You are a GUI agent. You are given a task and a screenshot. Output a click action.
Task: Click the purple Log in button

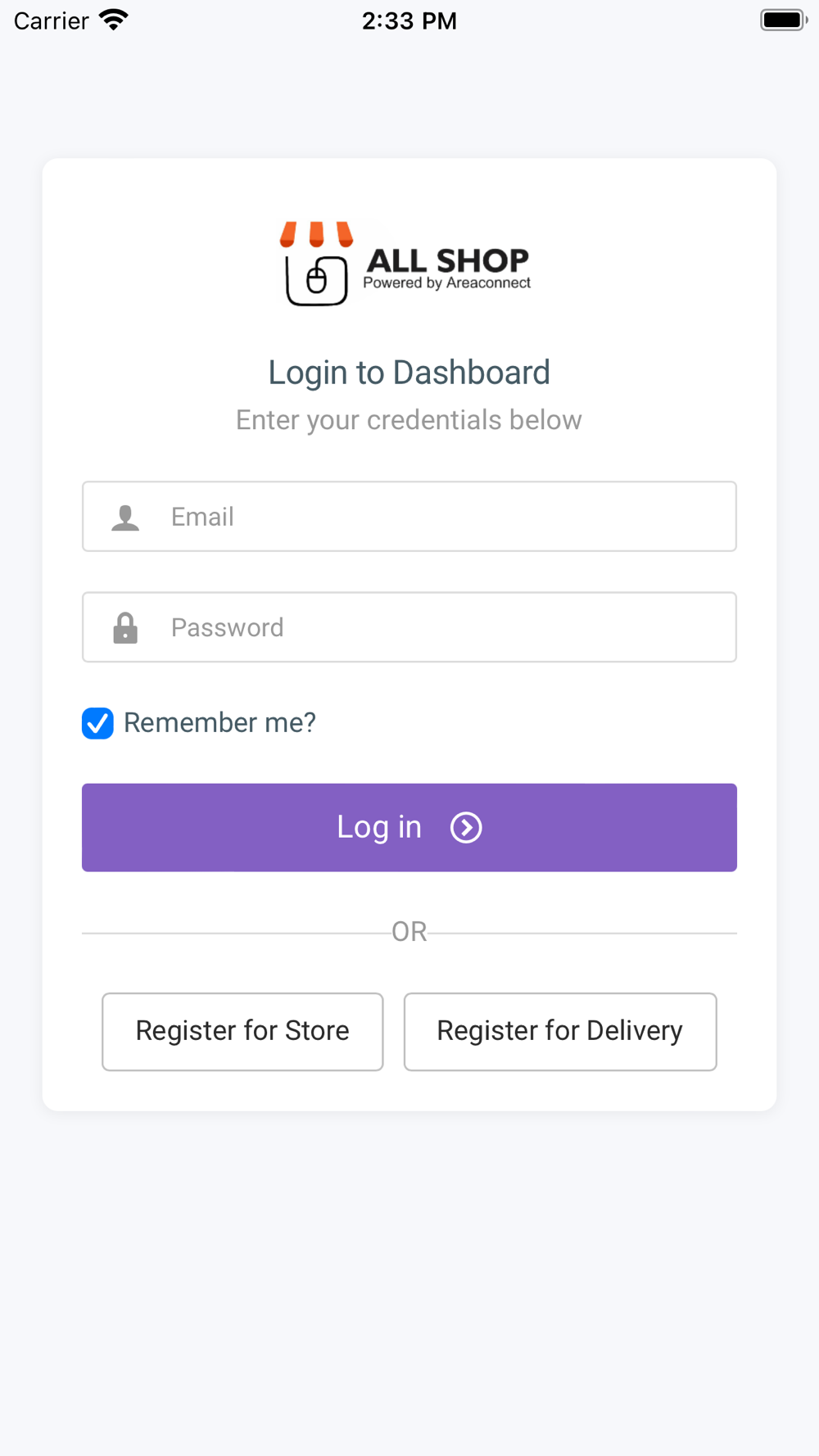pyautogui.click(x=409, y=828)
